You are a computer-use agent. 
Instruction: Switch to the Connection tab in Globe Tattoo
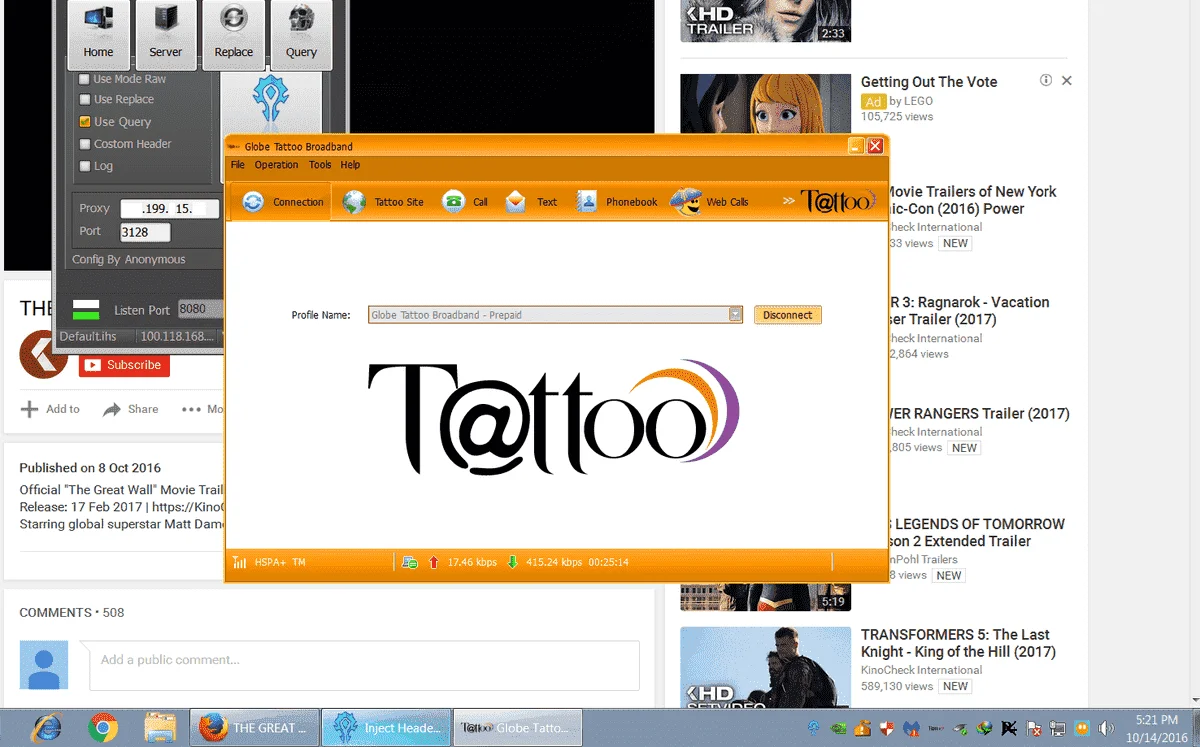tap(283, 201)
